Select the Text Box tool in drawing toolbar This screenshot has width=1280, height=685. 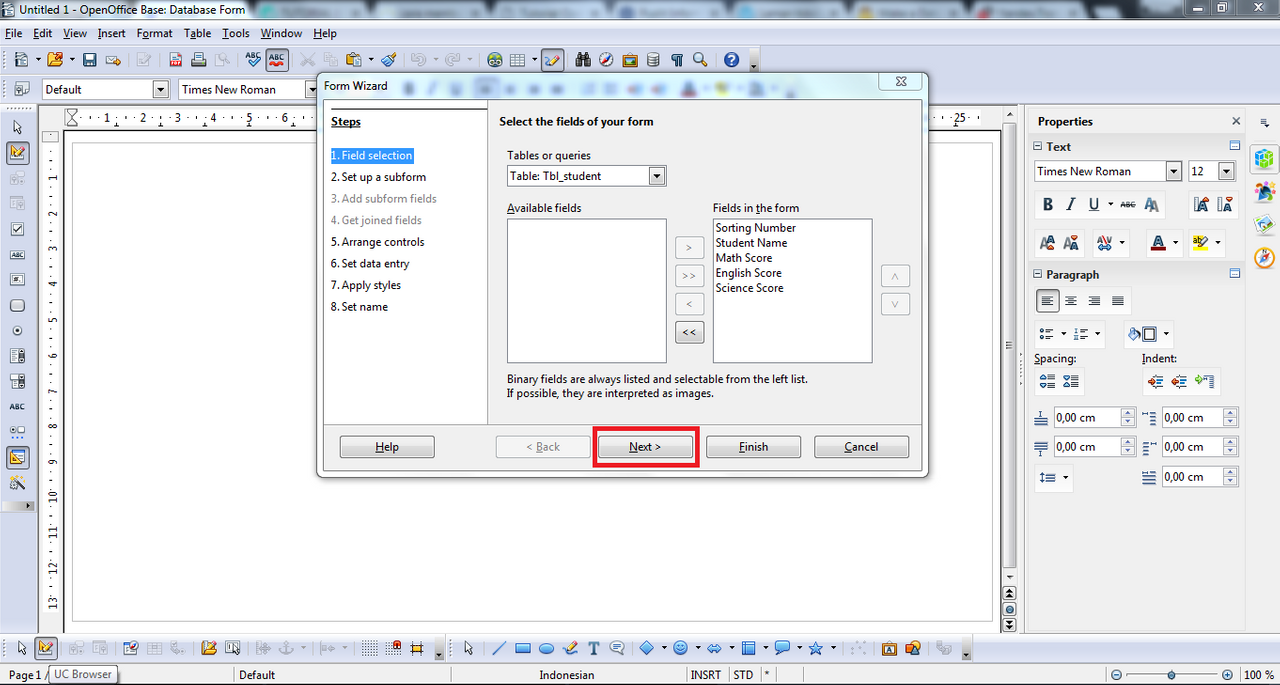pyautogui.click(x=594, y=648)
